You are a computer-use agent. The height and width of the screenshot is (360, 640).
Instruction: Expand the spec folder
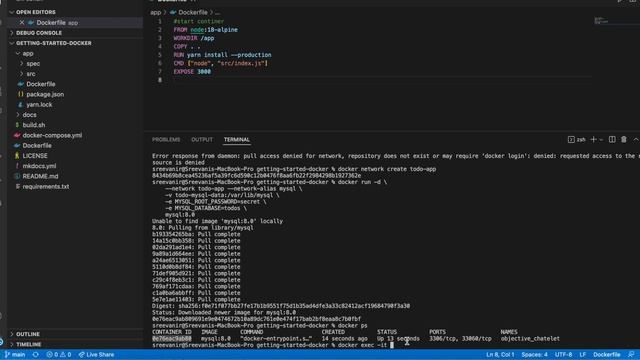coord(22,64)
